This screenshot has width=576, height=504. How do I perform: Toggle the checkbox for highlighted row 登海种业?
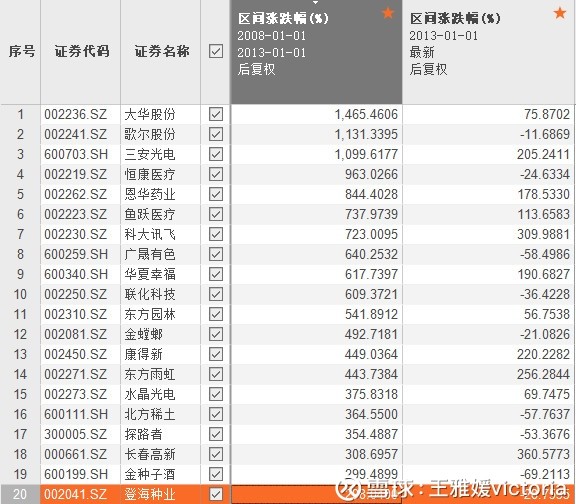[216, 494]
